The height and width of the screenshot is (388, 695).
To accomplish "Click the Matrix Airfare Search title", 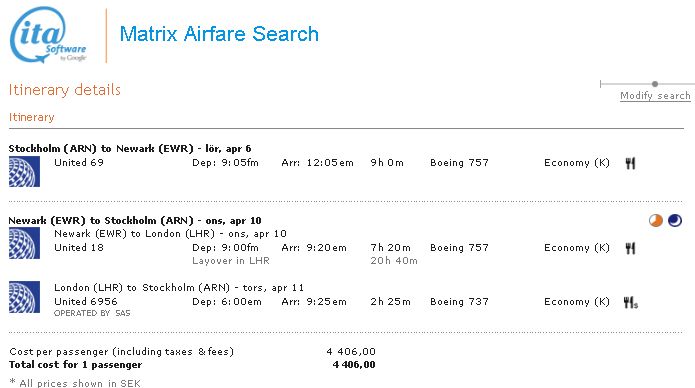I will pyautogui.click(x=219, y=34).
